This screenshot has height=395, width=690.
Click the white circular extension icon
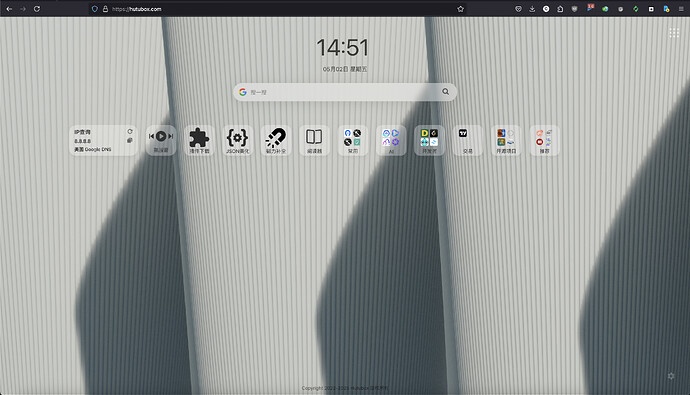[546, 9]
